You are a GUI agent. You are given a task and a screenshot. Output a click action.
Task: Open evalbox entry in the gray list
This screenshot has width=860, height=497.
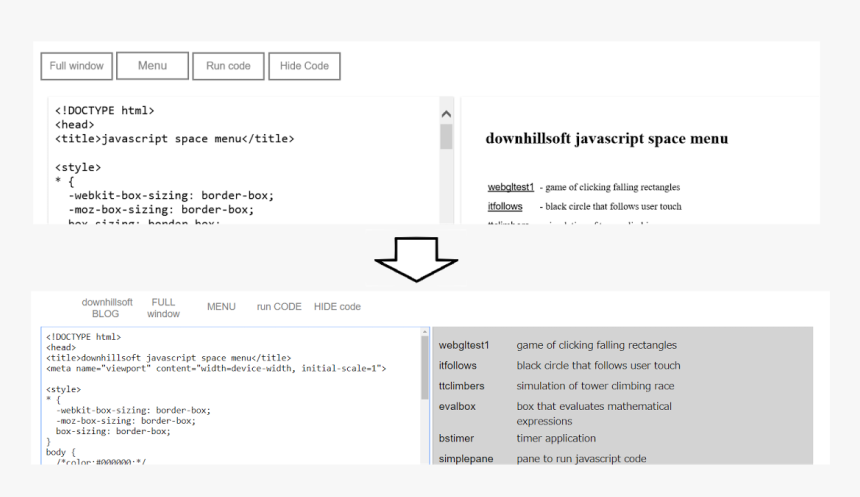tap(457, 406)
